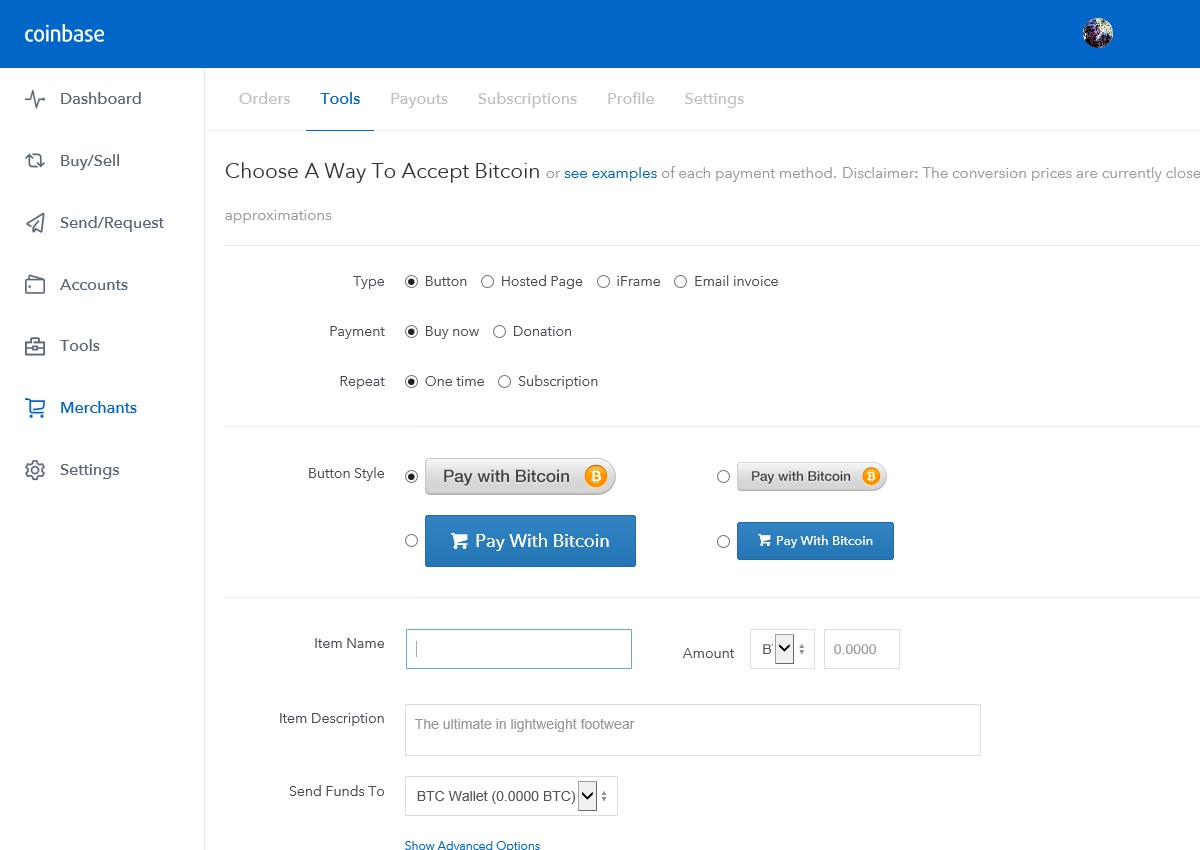Viewport: 1200px width, 850px height.
Task: Click the Item Description text area
Action: (x=693, y=730)
